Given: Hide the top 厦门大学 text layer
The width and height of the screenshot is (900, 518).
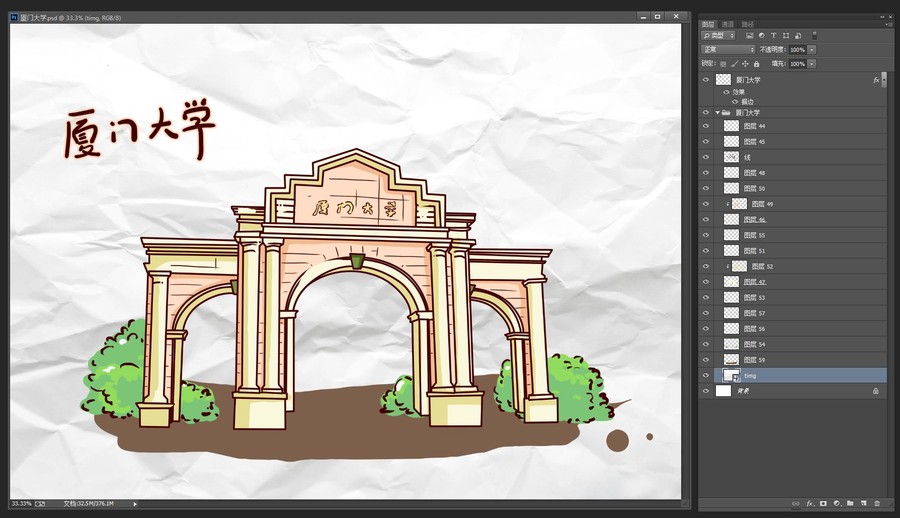Looking at the screenshot, I should pos(706,80).
